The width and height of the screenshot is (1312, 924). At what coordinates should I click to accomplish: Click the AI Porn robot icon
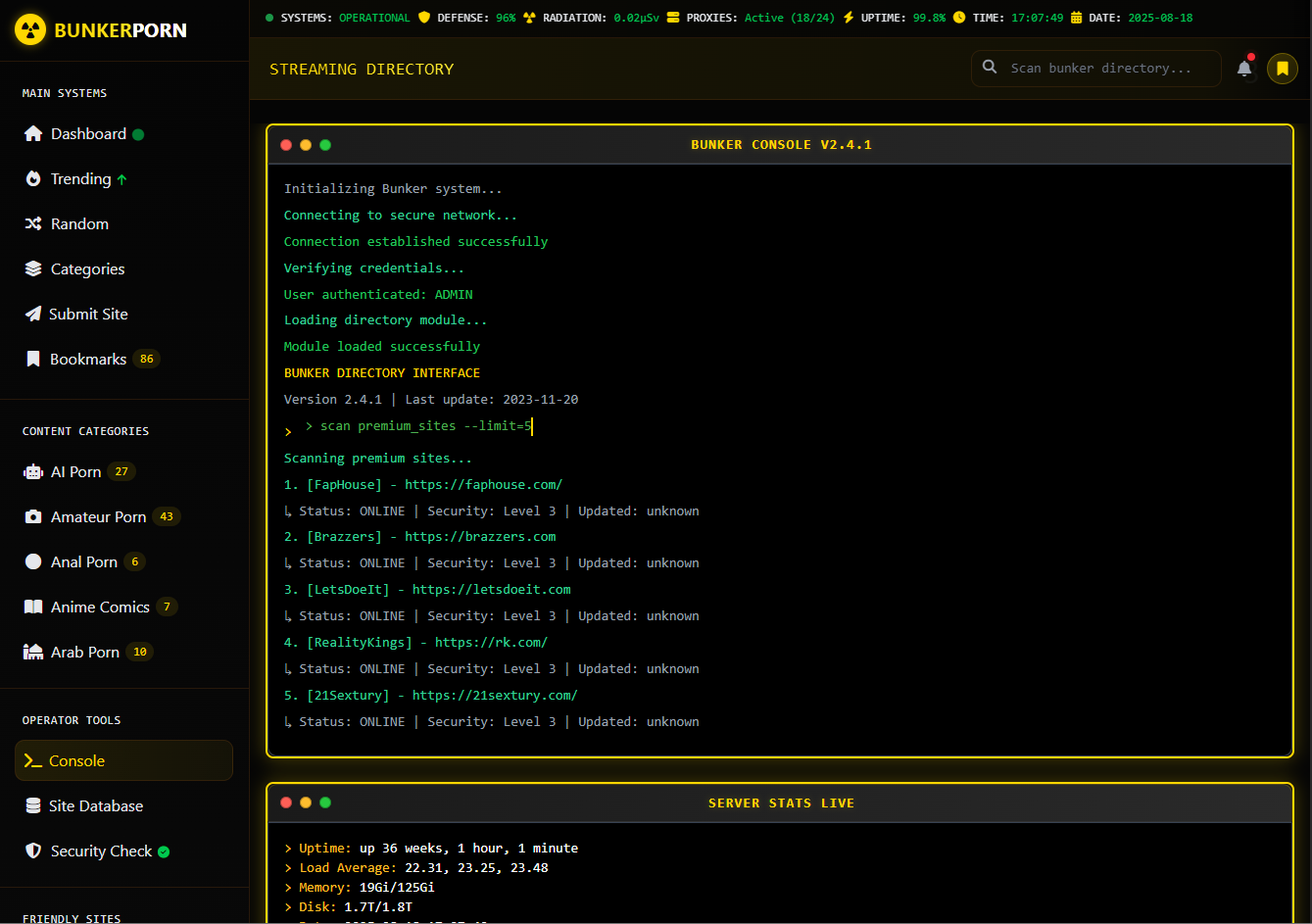pyautogui.click(x=33, y=471)
